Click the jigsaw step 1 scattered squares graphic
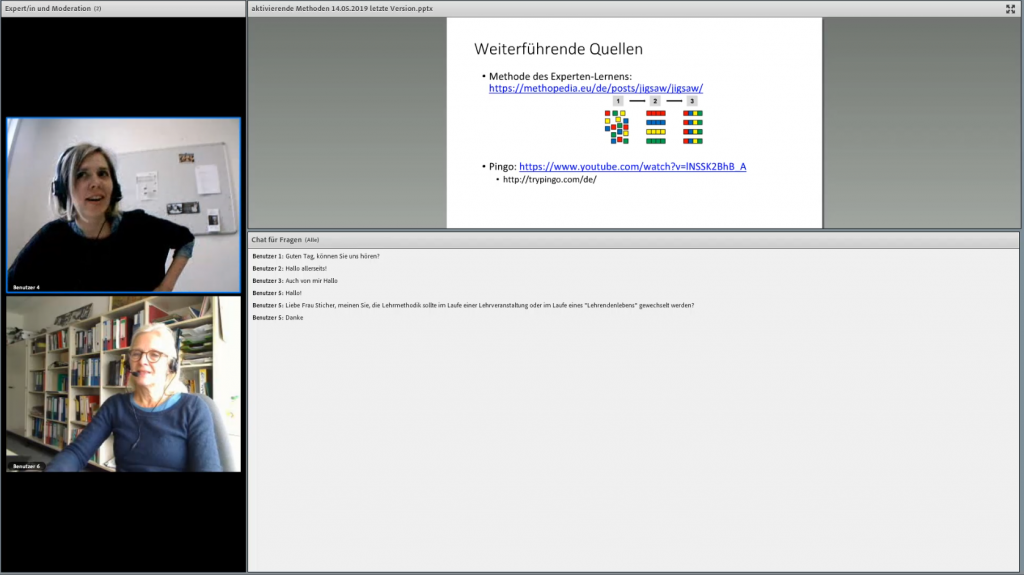 tap(617, 127)
